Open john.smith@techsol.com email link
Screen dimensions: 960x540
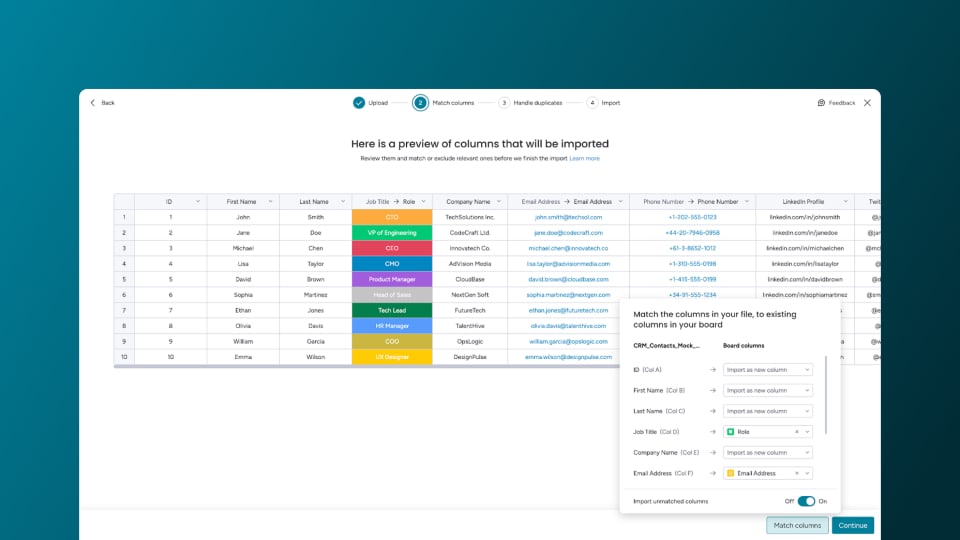[568, 217]
